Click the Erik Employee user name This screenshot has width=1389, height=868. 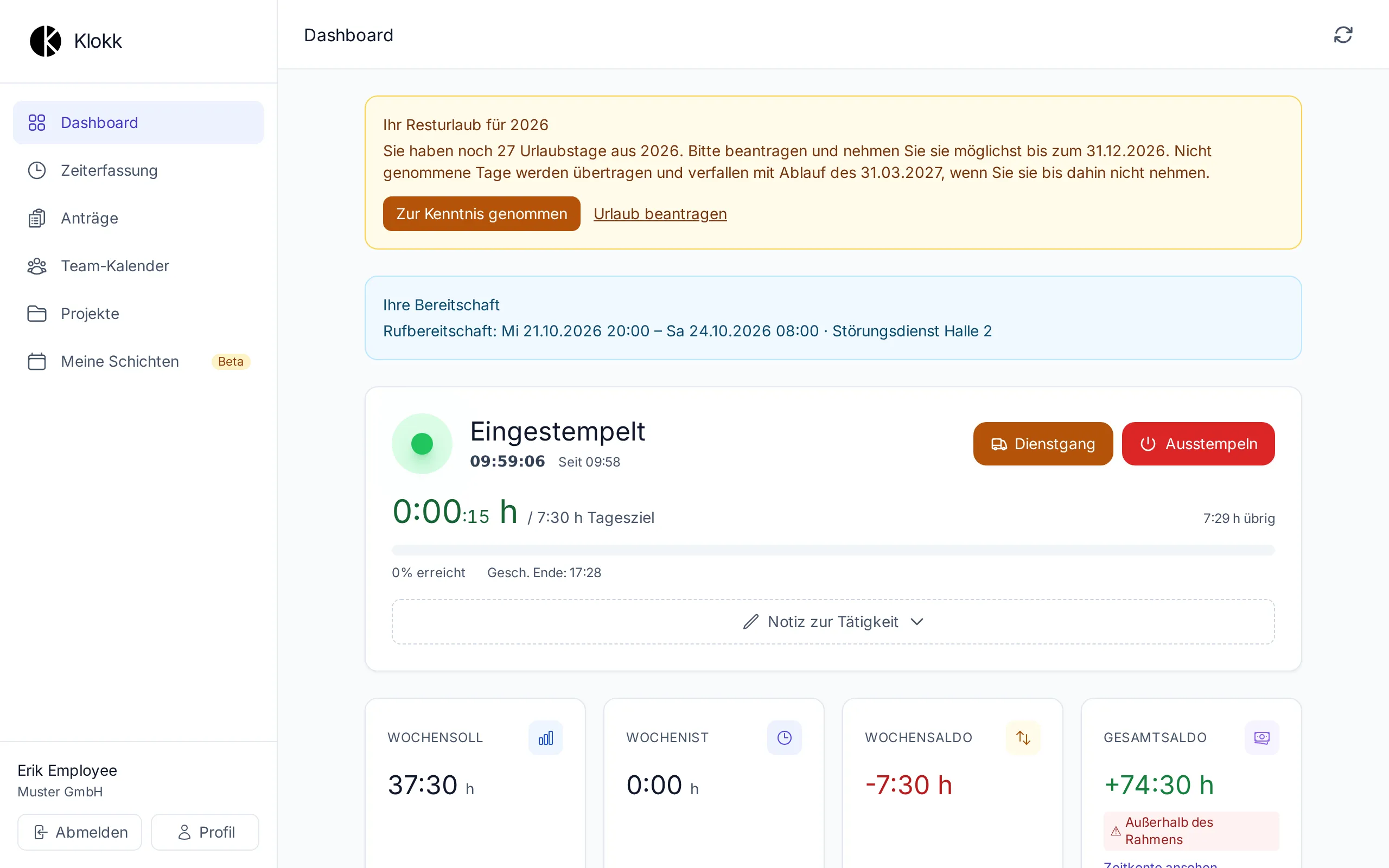pos(67,770)
